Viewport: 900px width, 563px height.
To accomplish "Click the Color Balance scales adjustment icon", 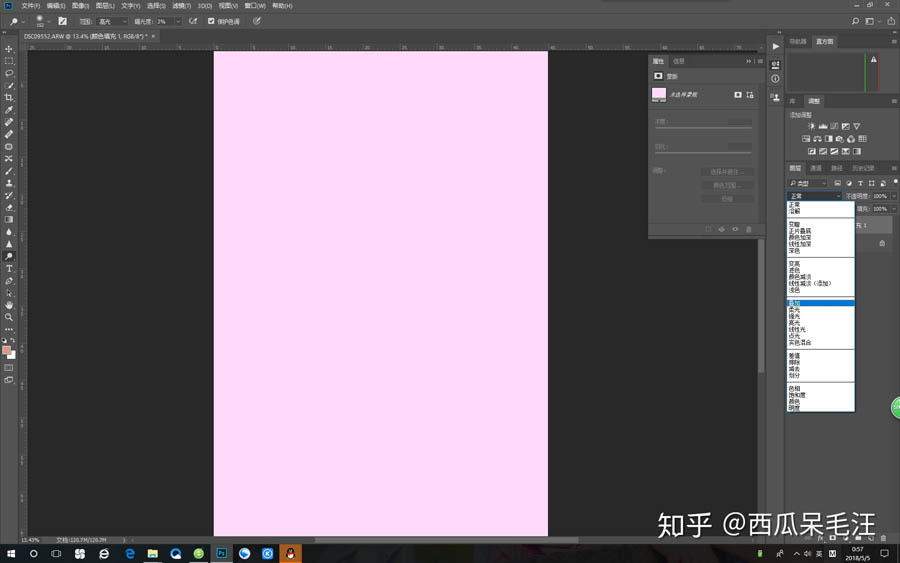I will (817, 139).
